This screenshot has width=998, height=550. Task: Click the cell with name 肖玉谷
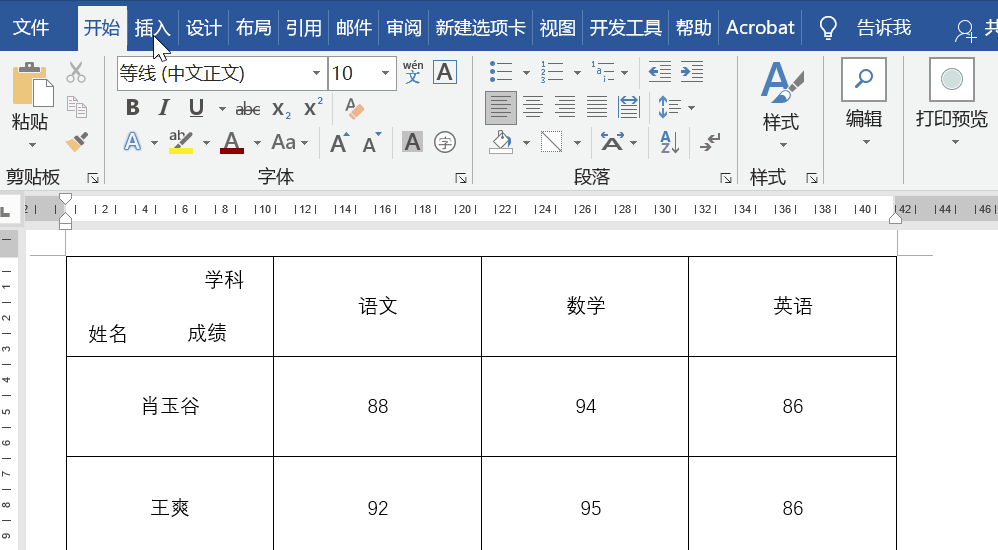tap(170, 406)
